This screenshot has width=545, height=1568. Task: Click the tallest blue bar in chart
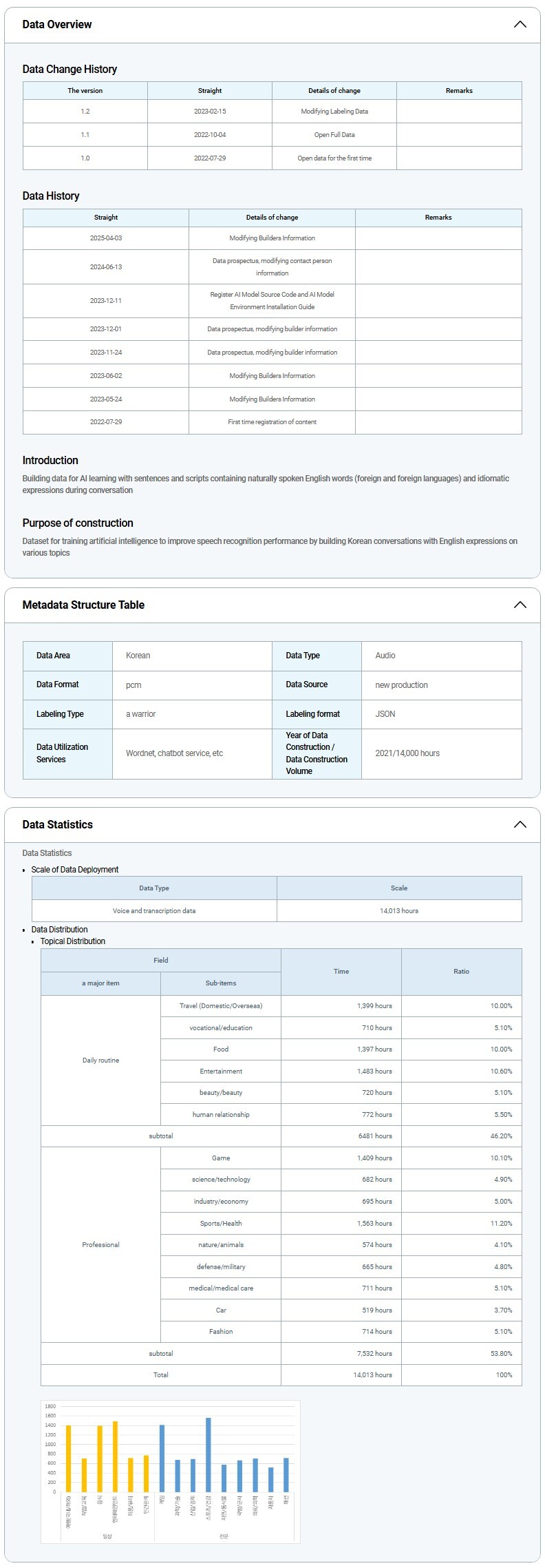pos(209,1454)
